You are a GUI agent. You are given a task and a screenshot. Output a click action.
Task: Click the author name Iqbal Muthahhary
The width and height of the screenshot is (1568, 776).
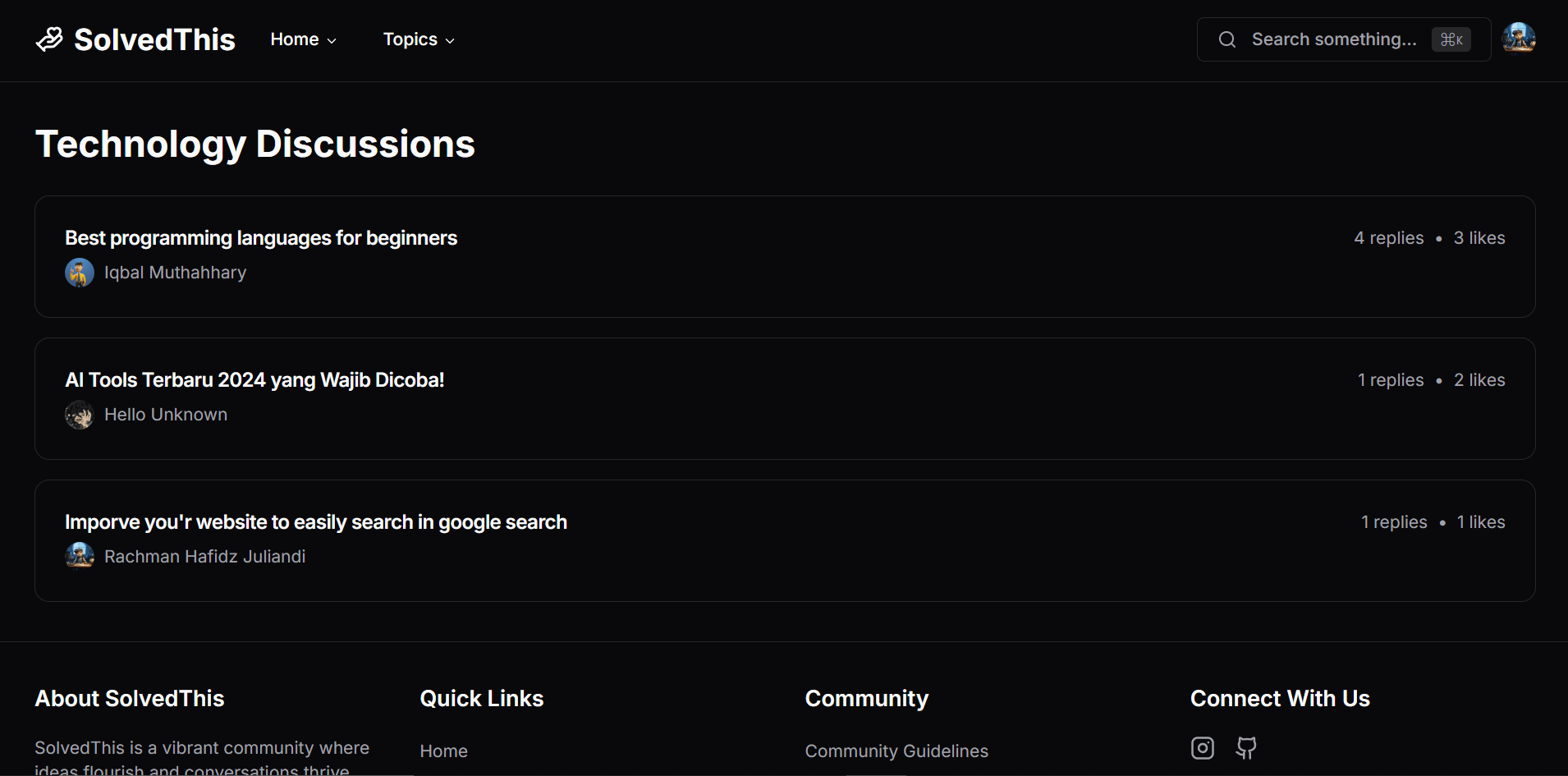tap(175, 273)
